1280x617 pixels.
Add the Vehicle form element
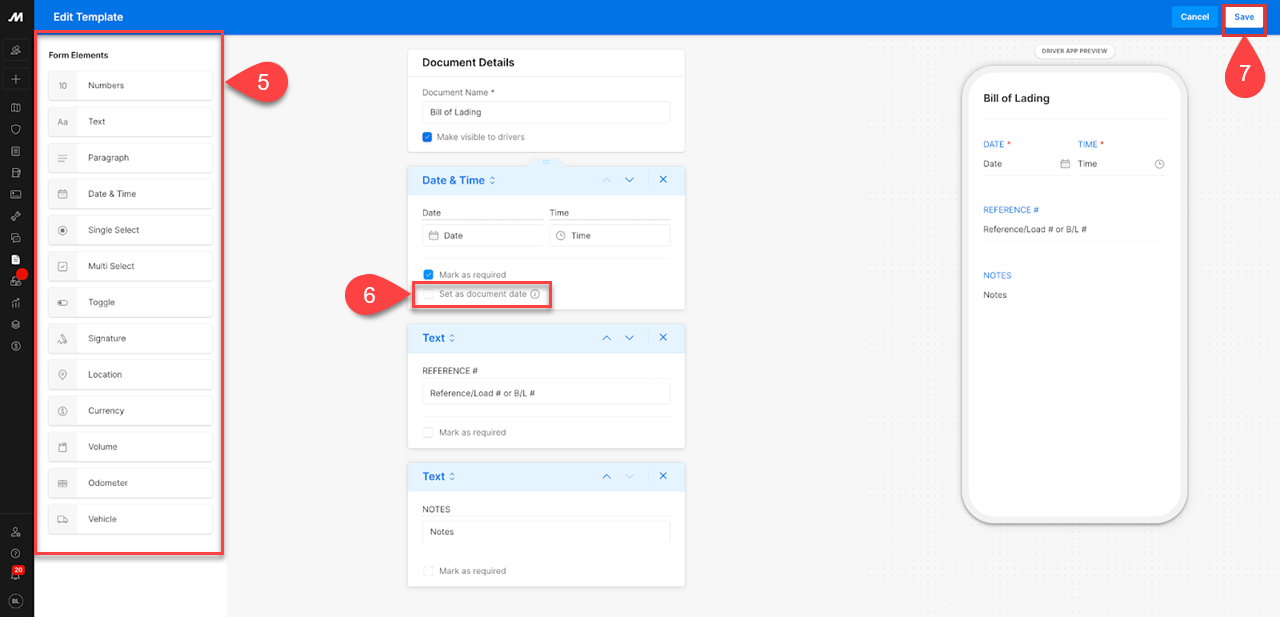(x=130, y=519)
